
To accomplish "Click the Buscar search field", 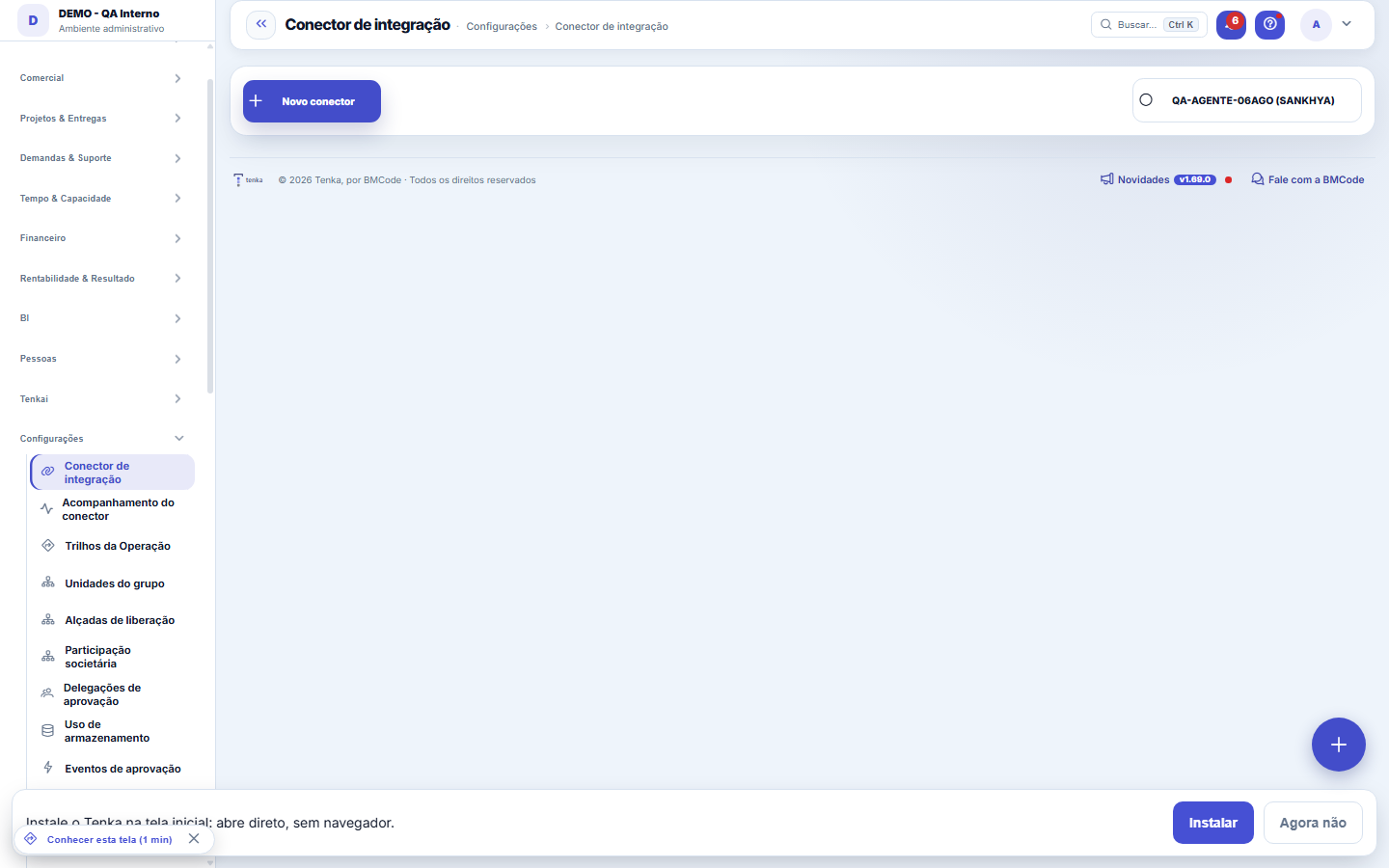I will pos(1149,25).
